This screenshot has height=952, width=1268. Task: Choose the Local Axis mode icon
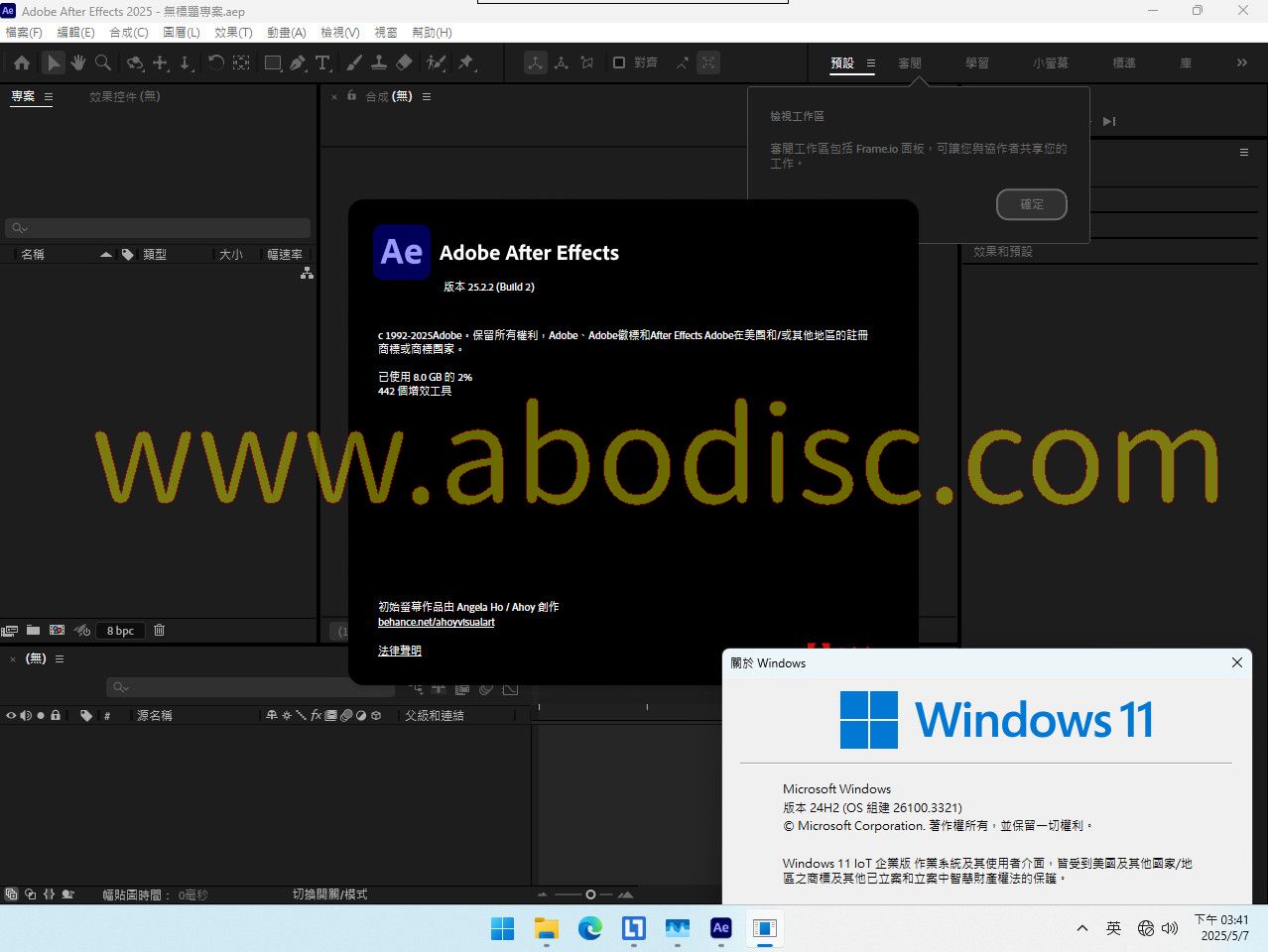[536, 62]
